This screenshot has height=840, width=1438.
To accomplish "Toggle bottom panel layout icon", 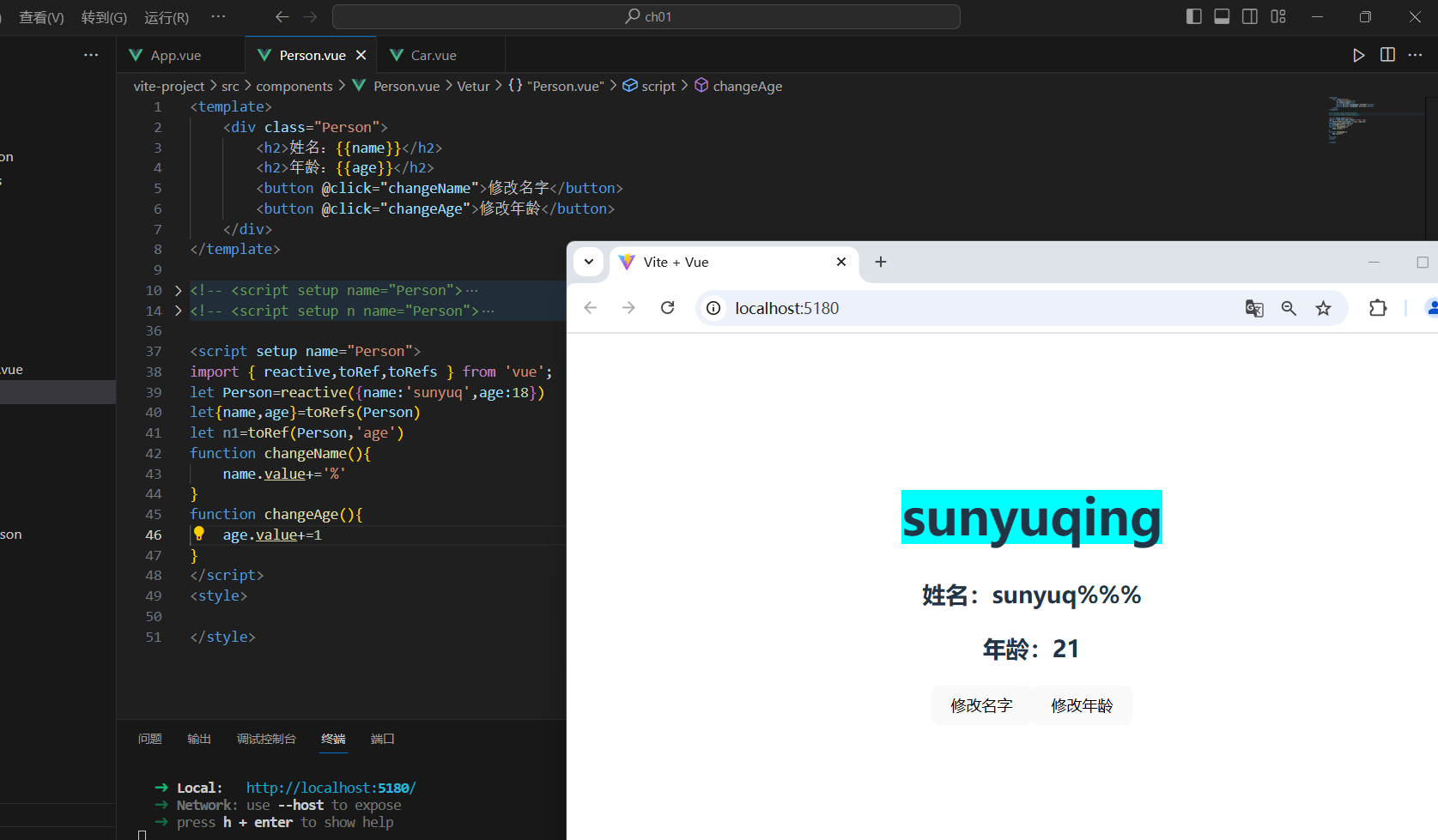I will click(1222, 16).
